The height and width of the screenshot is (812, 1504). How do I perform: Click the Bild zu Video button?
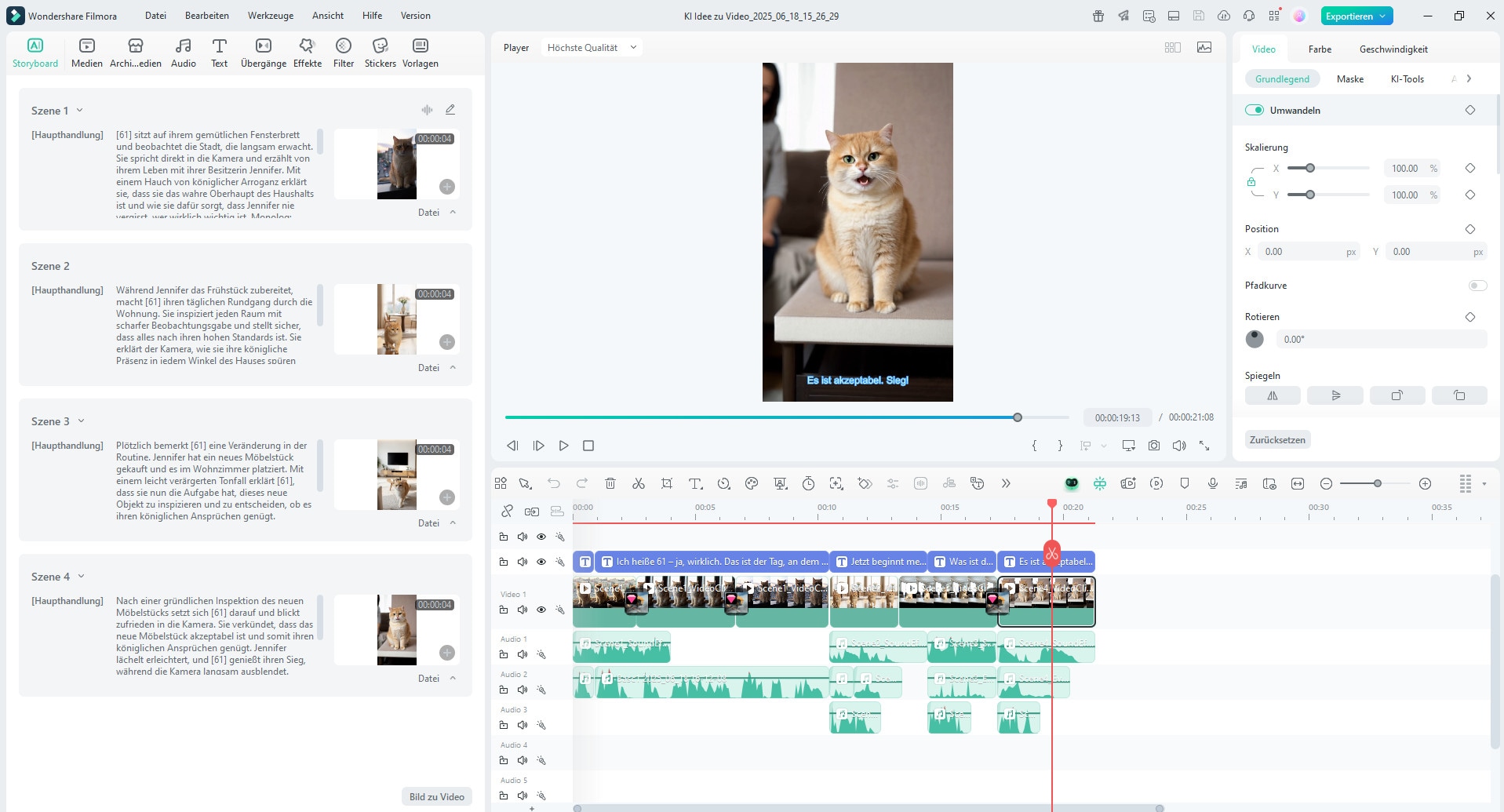point(437,797)
